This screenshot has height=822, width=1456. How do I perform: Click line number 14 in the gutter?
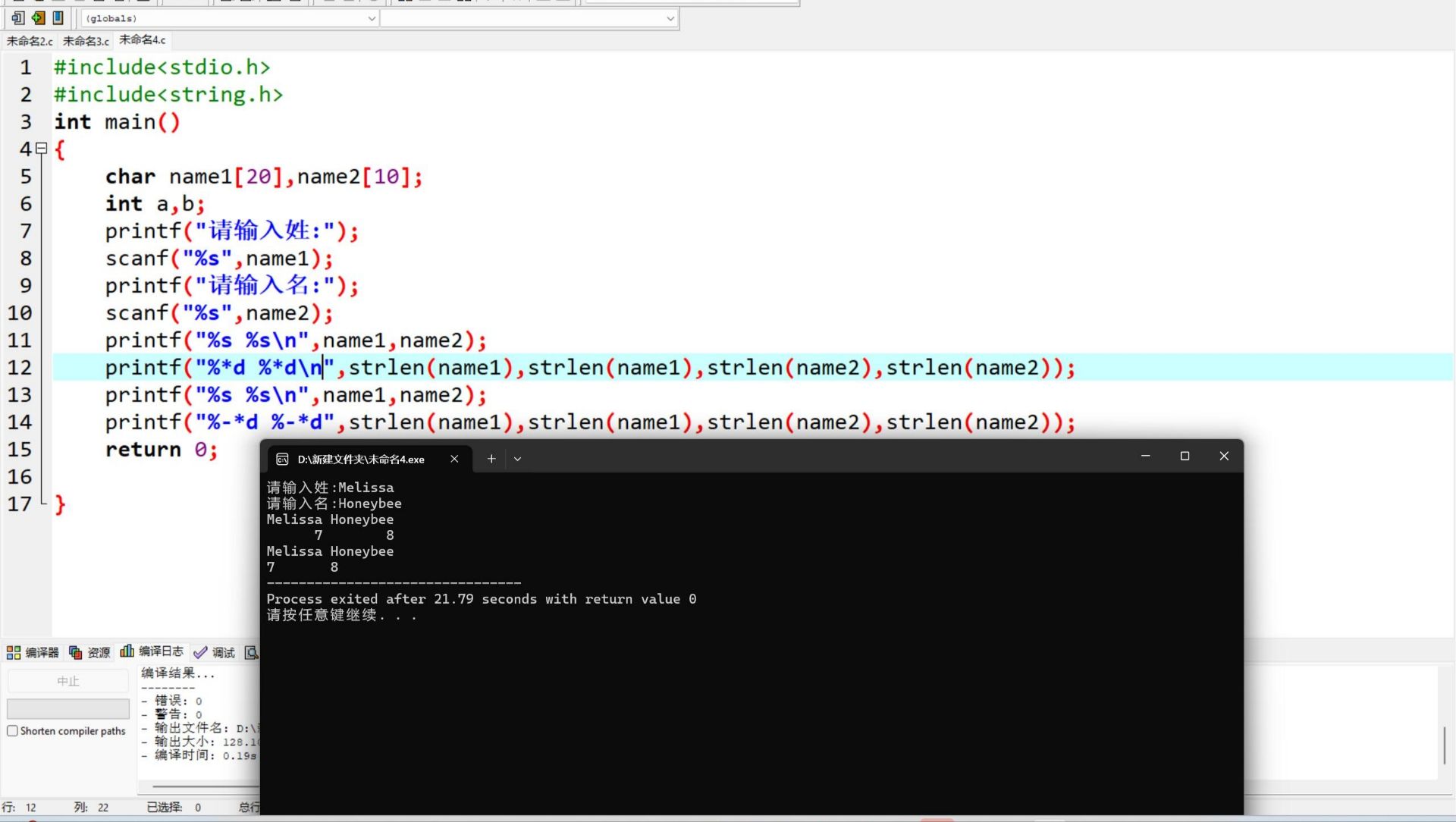(x=20, y=422)
